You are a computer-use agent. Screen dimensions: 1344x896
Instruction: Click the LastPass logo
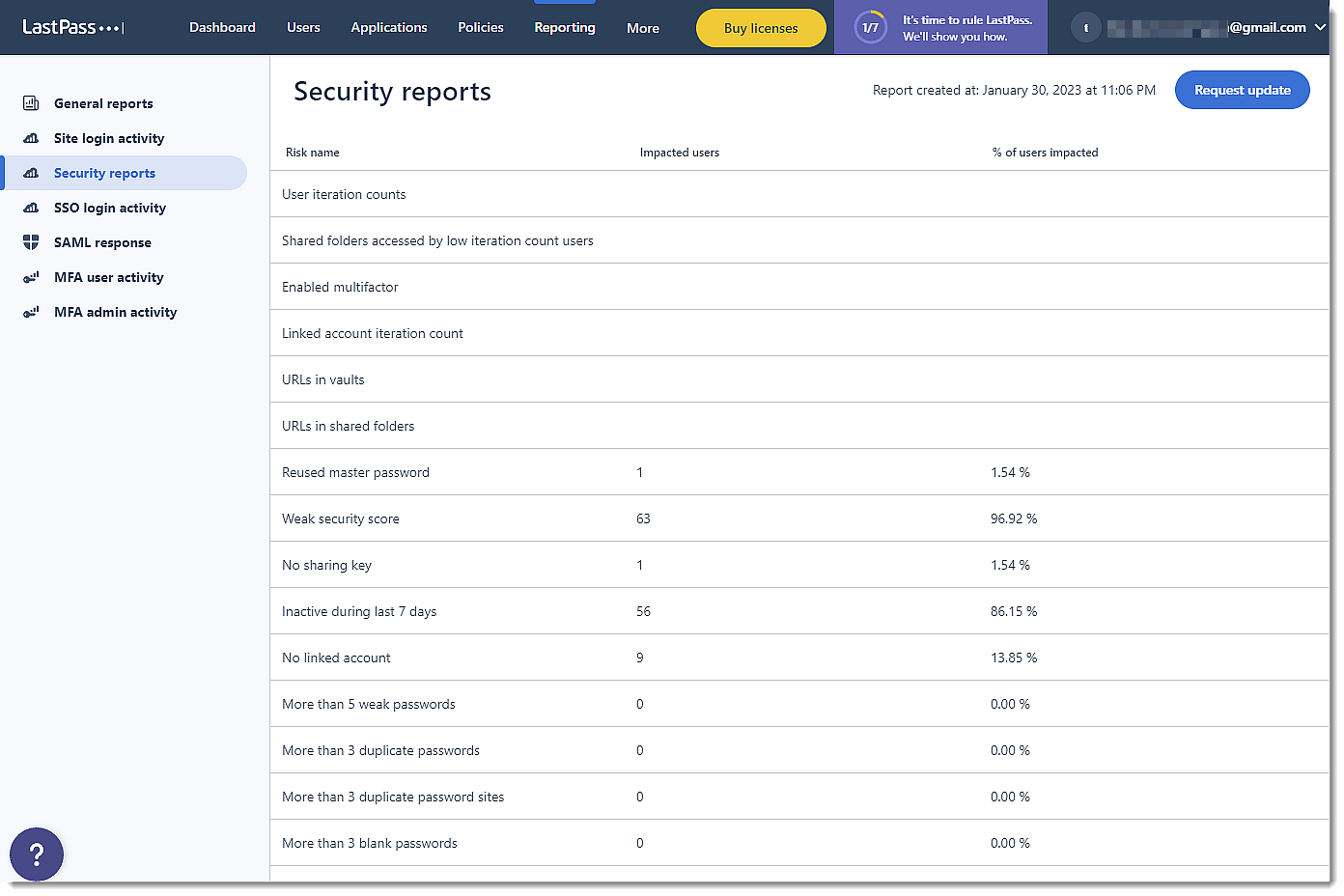(x=72, y=27)
